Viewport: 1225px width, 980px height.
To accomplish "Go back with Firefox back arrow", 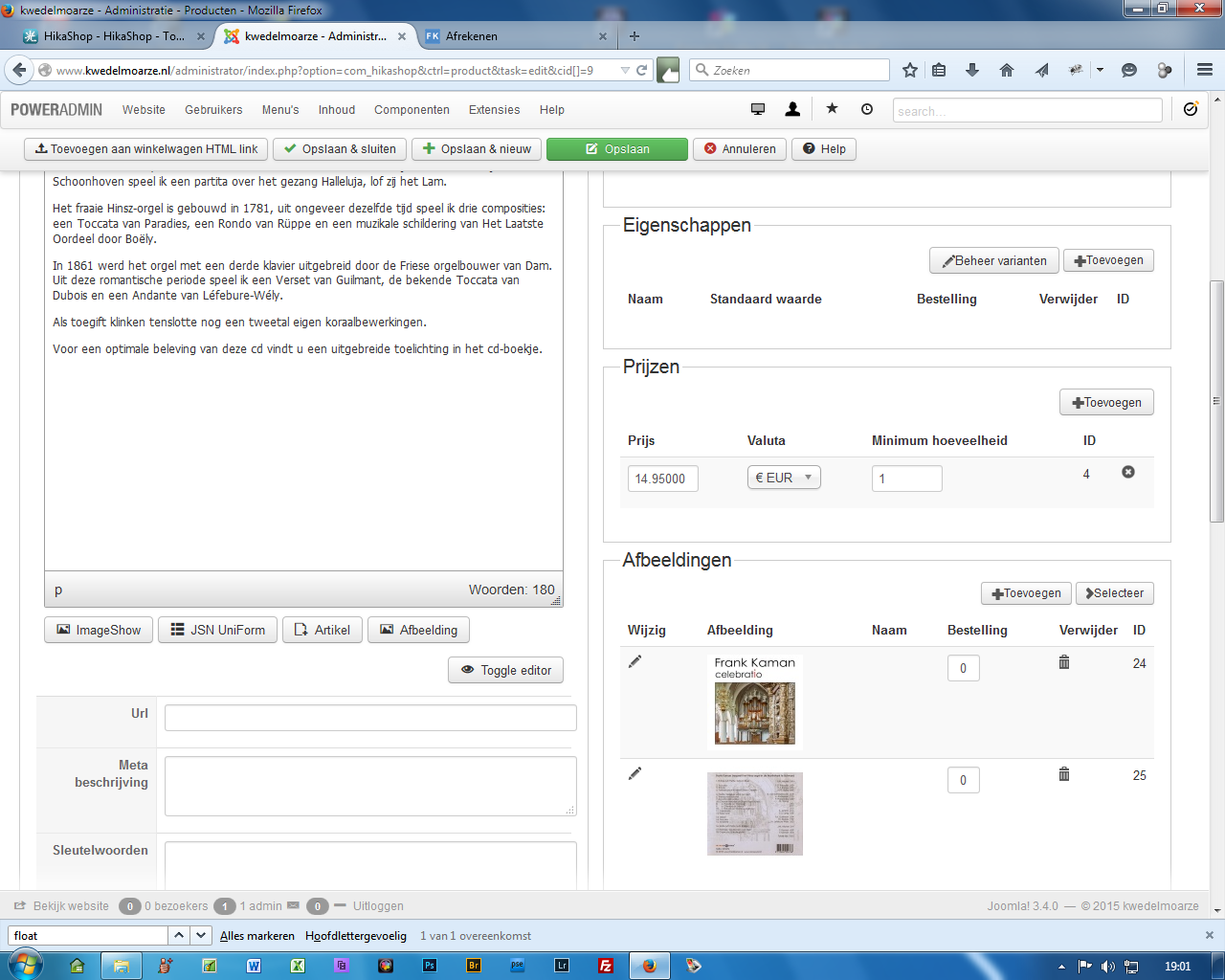I will tap(19, 70).
